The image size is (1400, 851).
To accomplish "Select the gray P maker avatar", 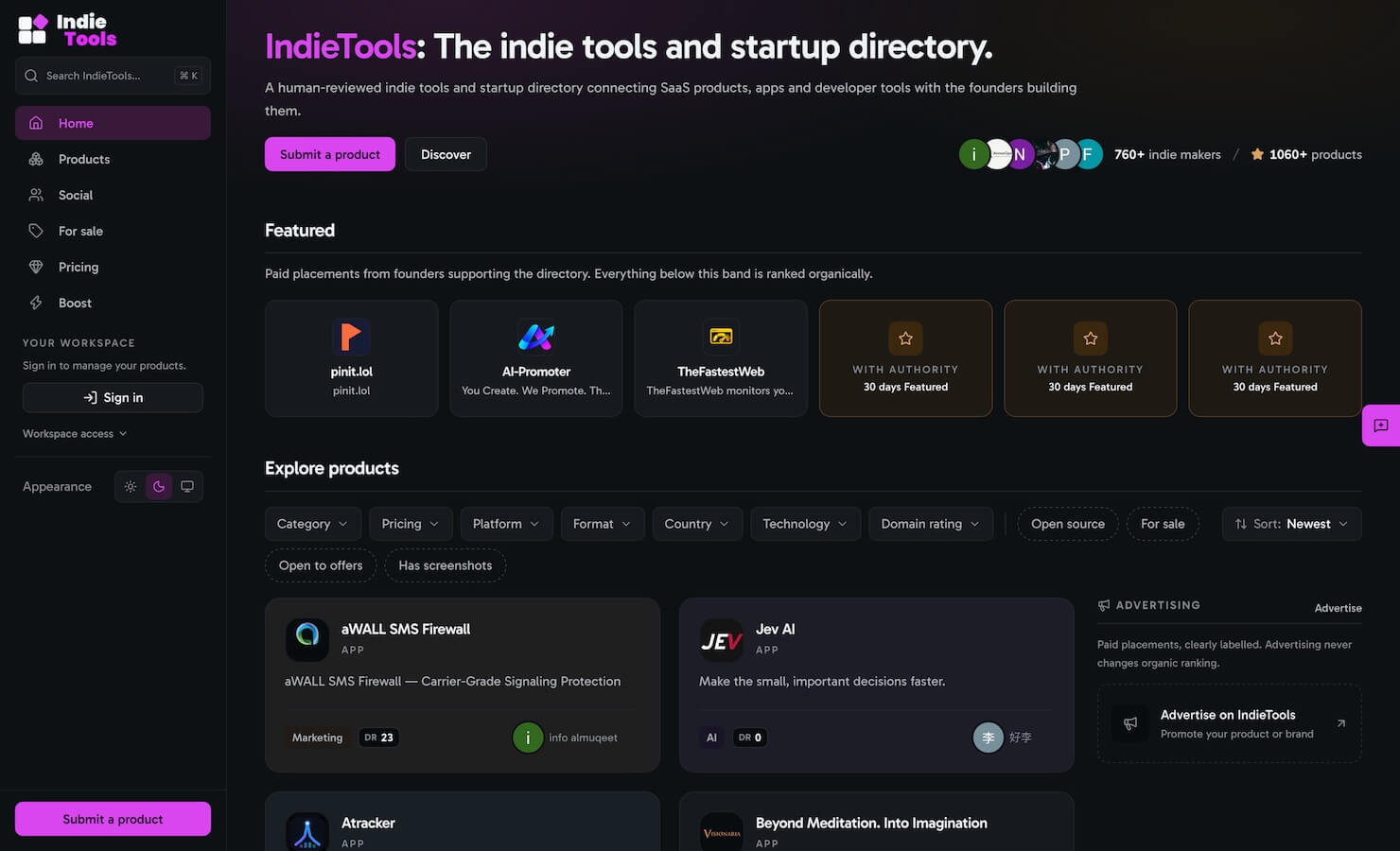I will click(x=1065, y=154).
